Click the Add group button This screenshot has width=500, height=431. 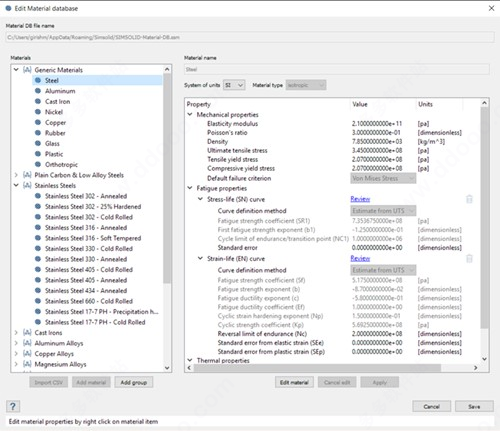point(134,382)
